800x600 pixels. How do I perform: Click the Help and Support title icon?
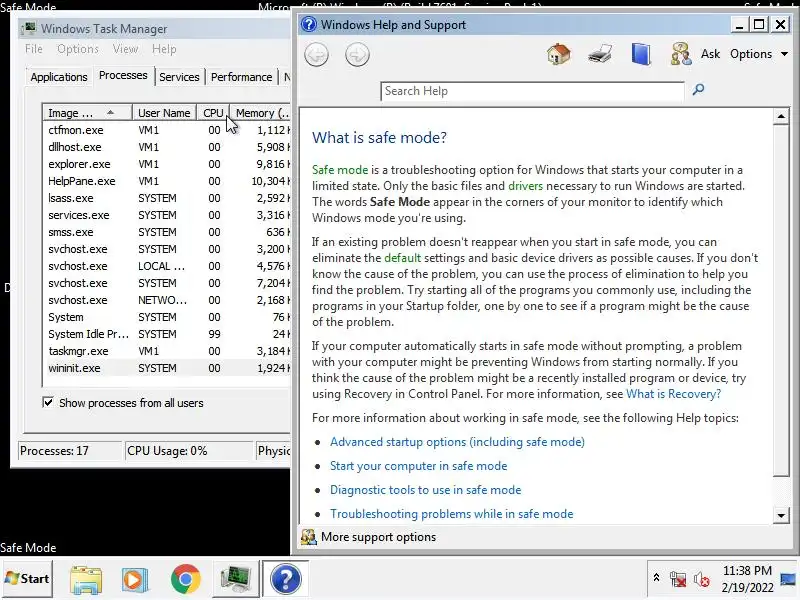click(x=309, y=24)
